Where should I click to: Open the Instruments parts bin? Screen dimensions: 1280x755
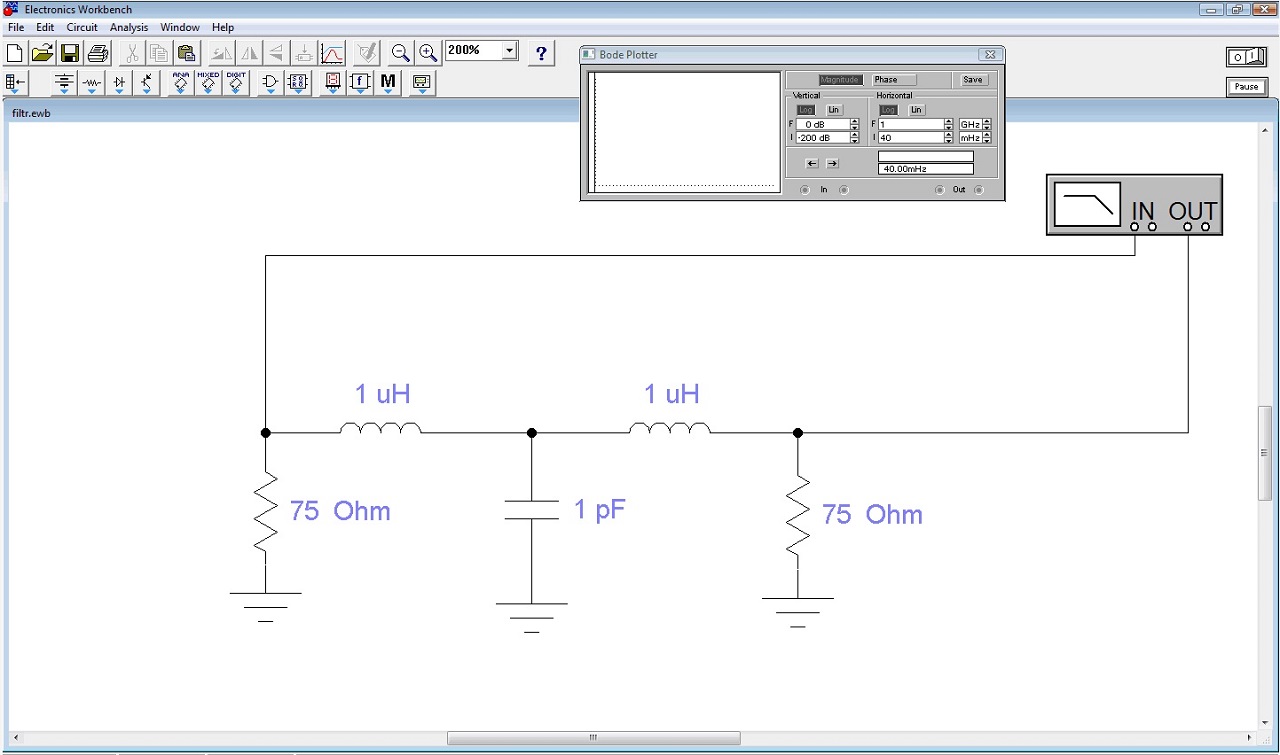[422, 83]
